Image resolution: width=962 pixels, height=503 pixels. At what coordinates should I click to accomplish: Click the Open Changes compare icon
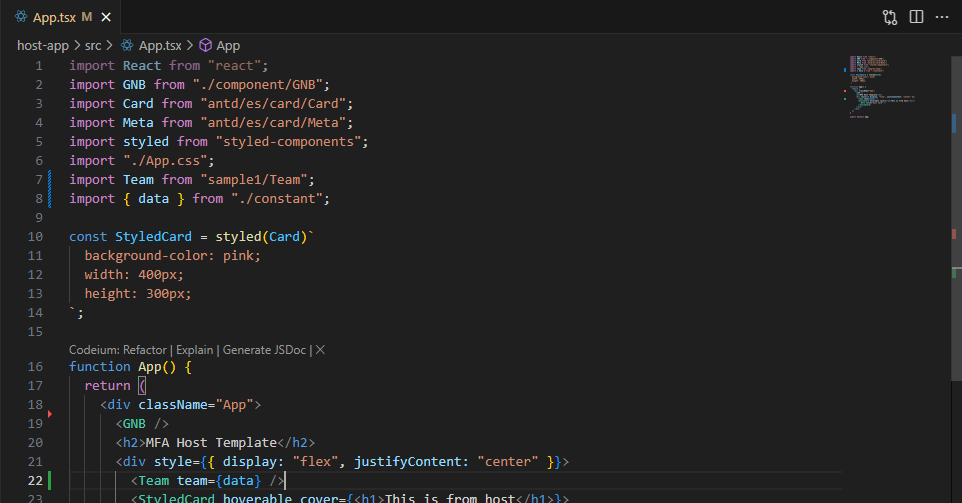tap(890, 17)
